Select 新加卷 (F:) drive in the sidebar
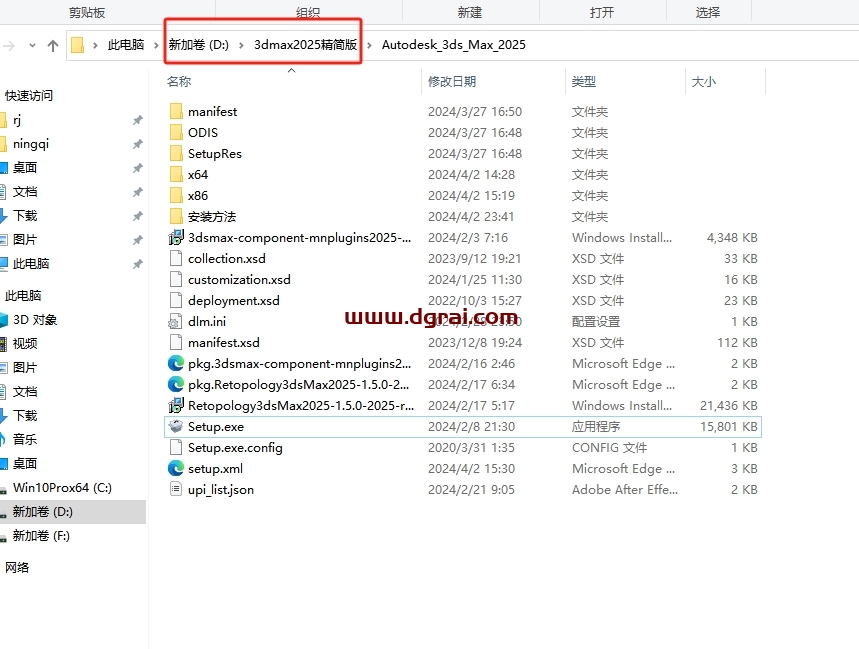 coord(41,536)
